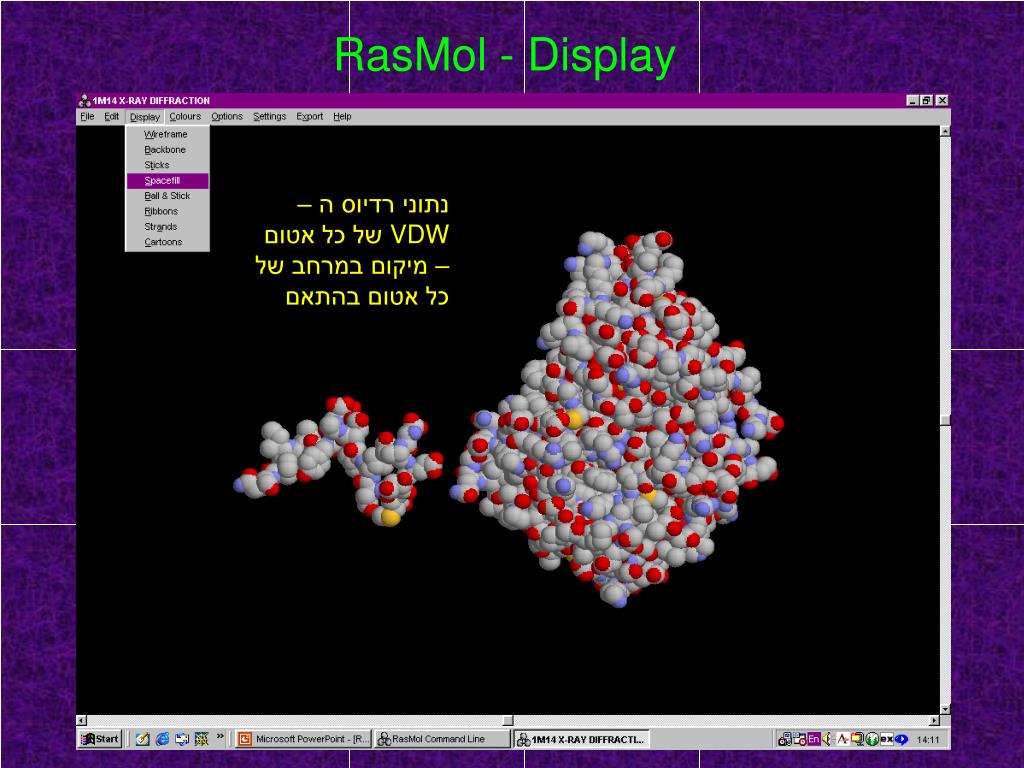The width and height of the screenshot is (1024, 768).
Task: Select Backbone display mode
Action: pyautogui.click(x=167, y=150)
